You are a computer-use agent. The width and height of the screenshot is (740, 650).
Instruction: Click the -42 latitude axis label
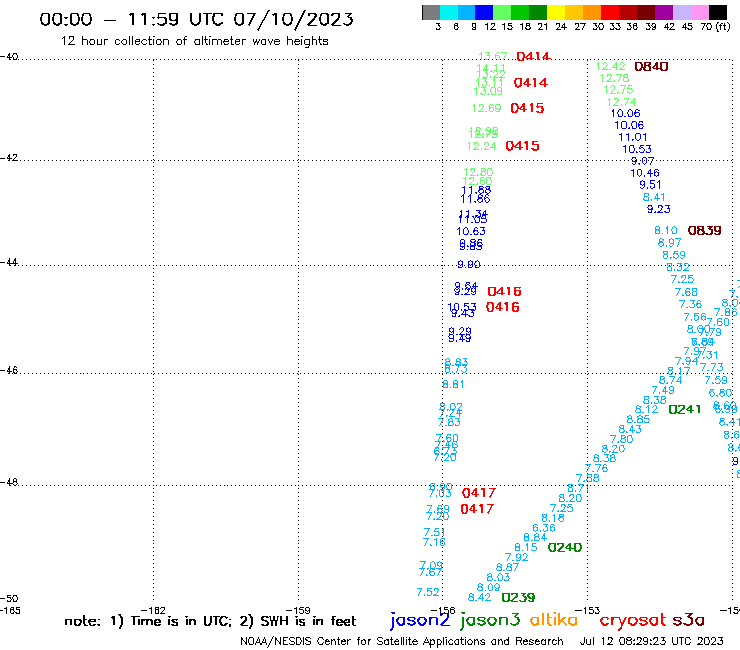(9, 157)
